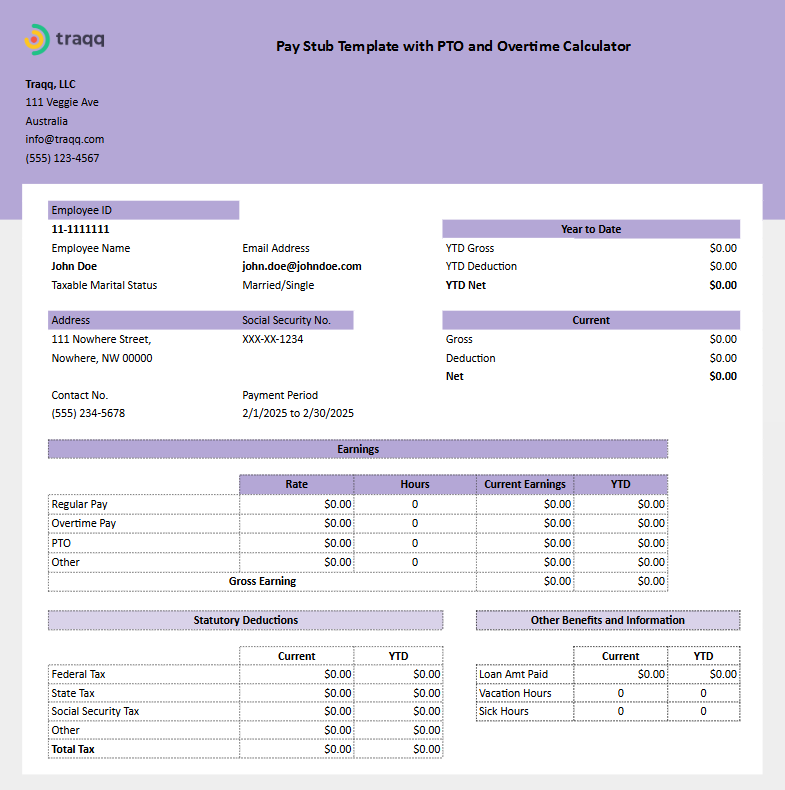Click the YTD Gross amount value
The width and height of the screenshot is (785, 790).
722,248
